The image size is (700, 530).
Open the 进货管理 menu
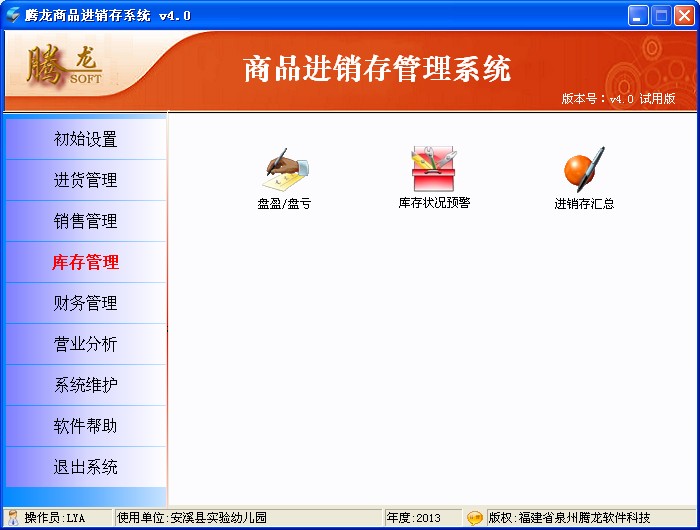click(86, 180)
